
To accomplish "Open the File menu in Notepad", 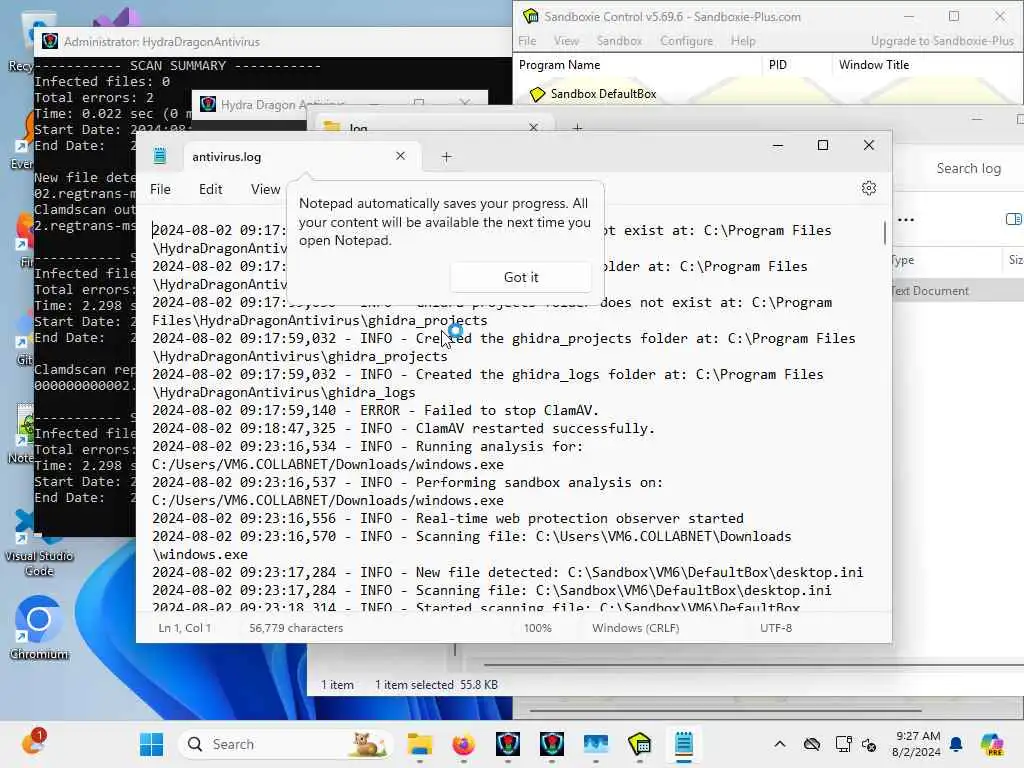I will click(160, 189).
